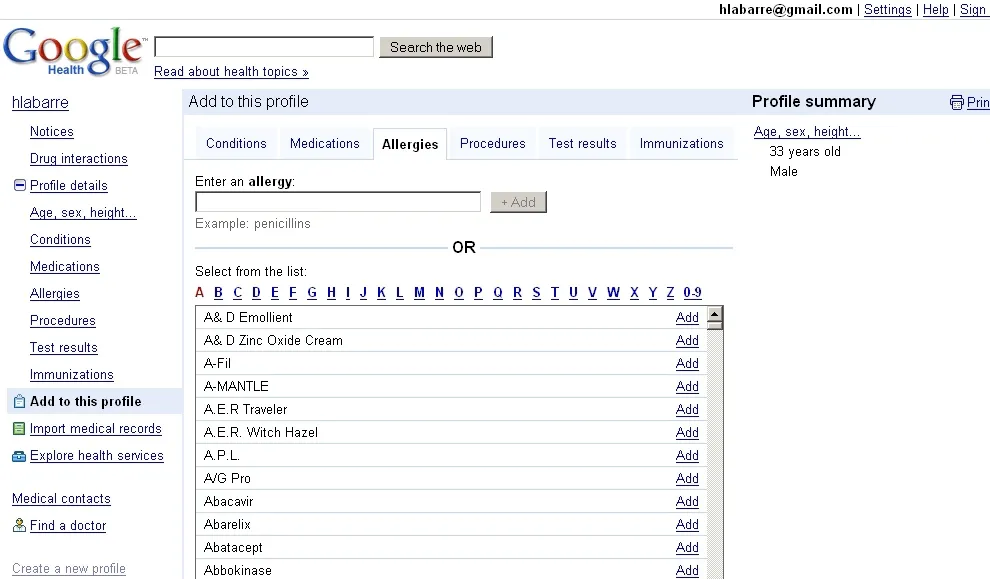Add A& D Zinc Oxide Cream allergy
Viewport: 990px width, 579px height.
[687, 340]
